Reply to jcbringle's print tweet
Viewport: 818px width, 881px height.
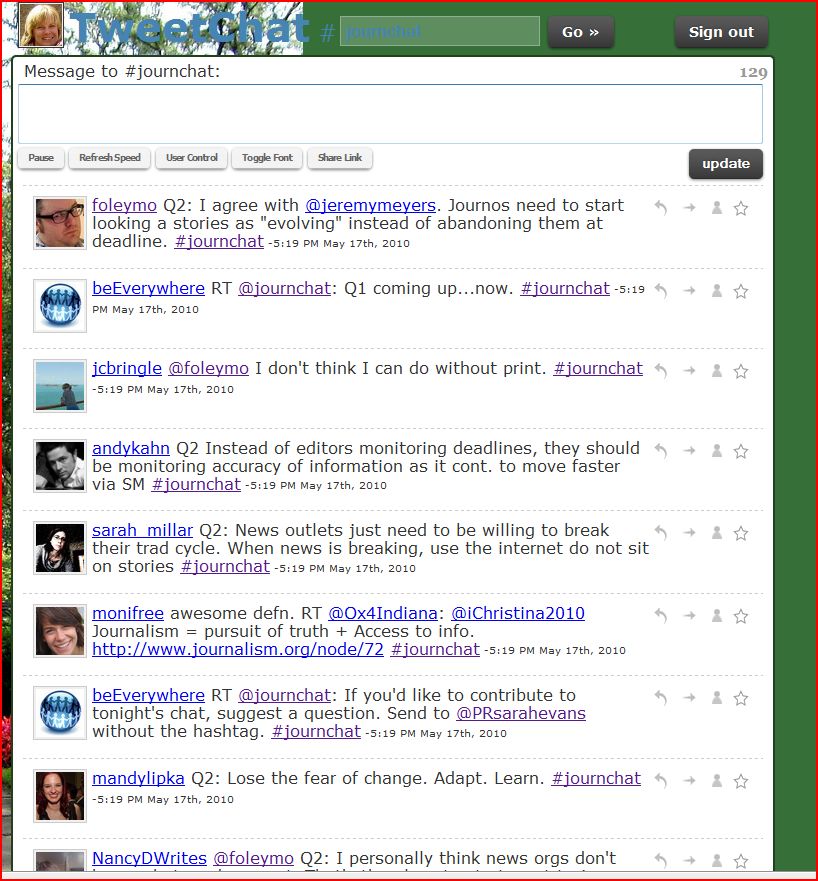pos(661,370)
